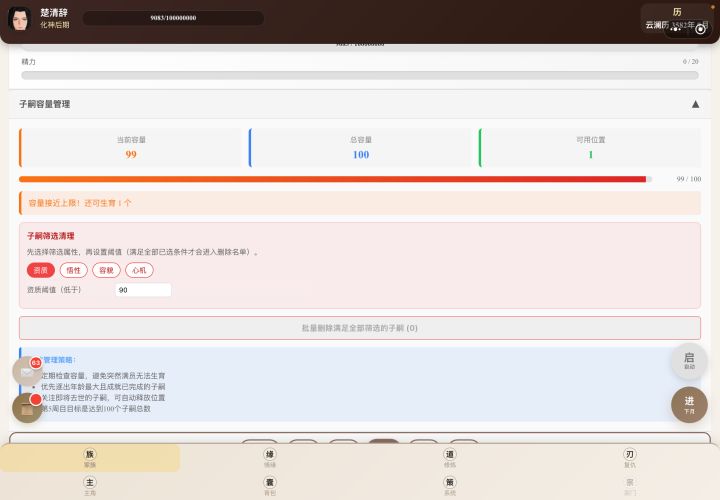
Task: Focus the 资质阈值 input showing 90
Action: tap(143, 290)
